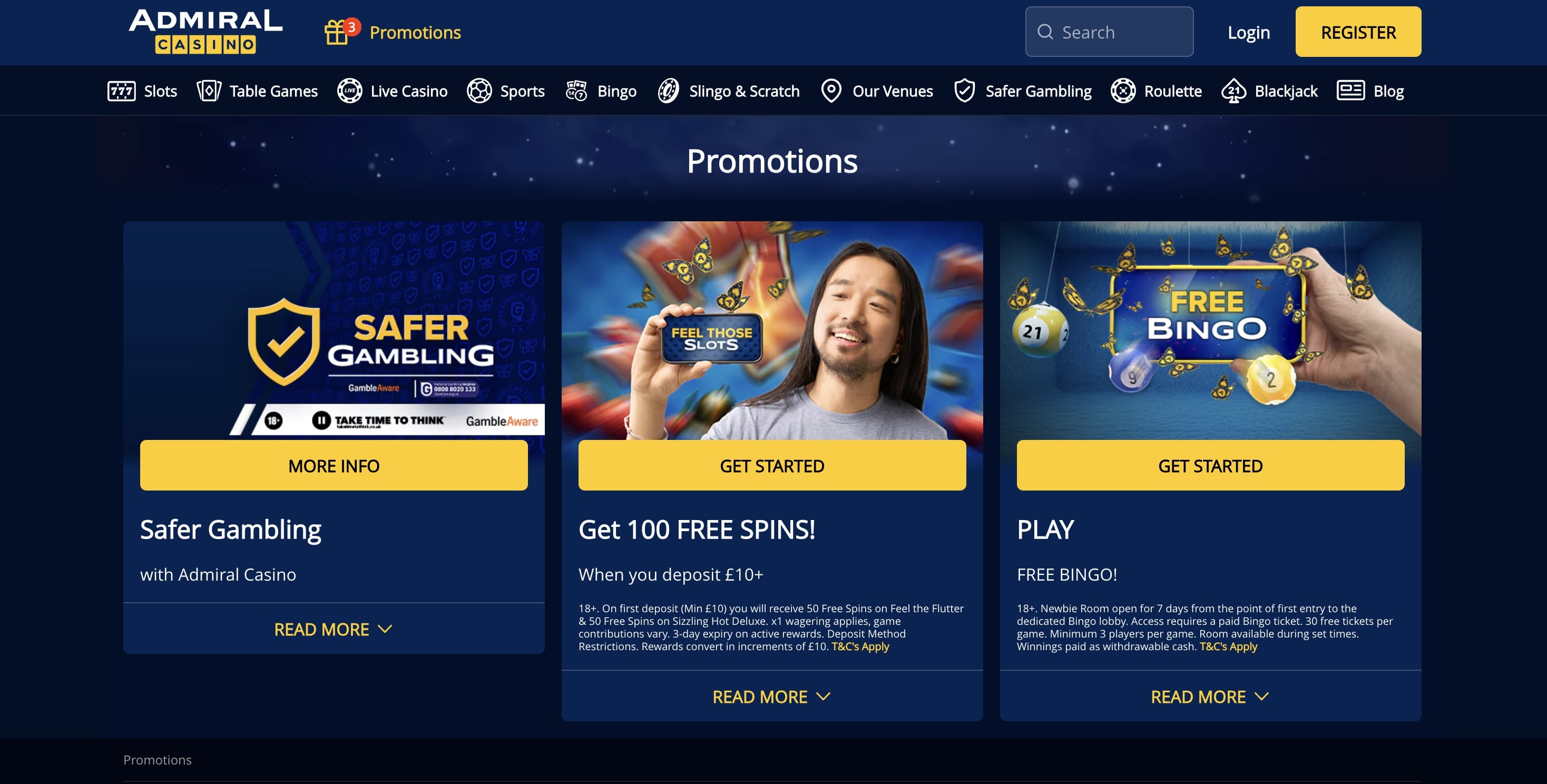Click the Slots 777 icon
Screen dimensions: 1547x784
coord(121,91)
